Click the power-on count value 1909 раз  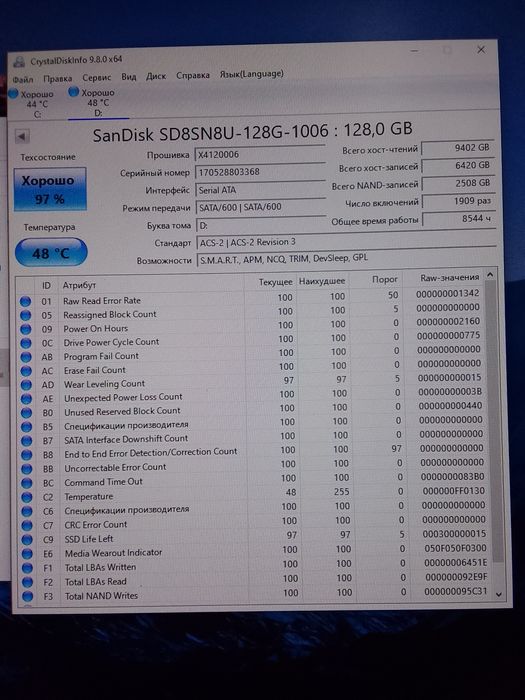click(458, 201)
